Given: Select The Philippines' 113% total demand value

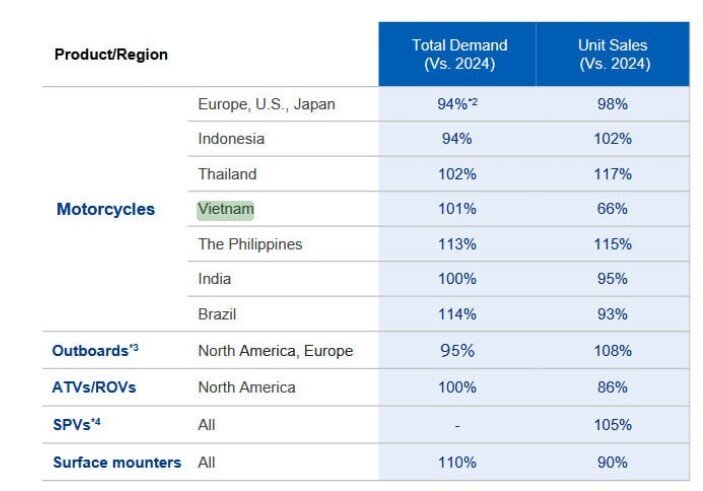Looking at the screenshot, I should pos(457,244).
